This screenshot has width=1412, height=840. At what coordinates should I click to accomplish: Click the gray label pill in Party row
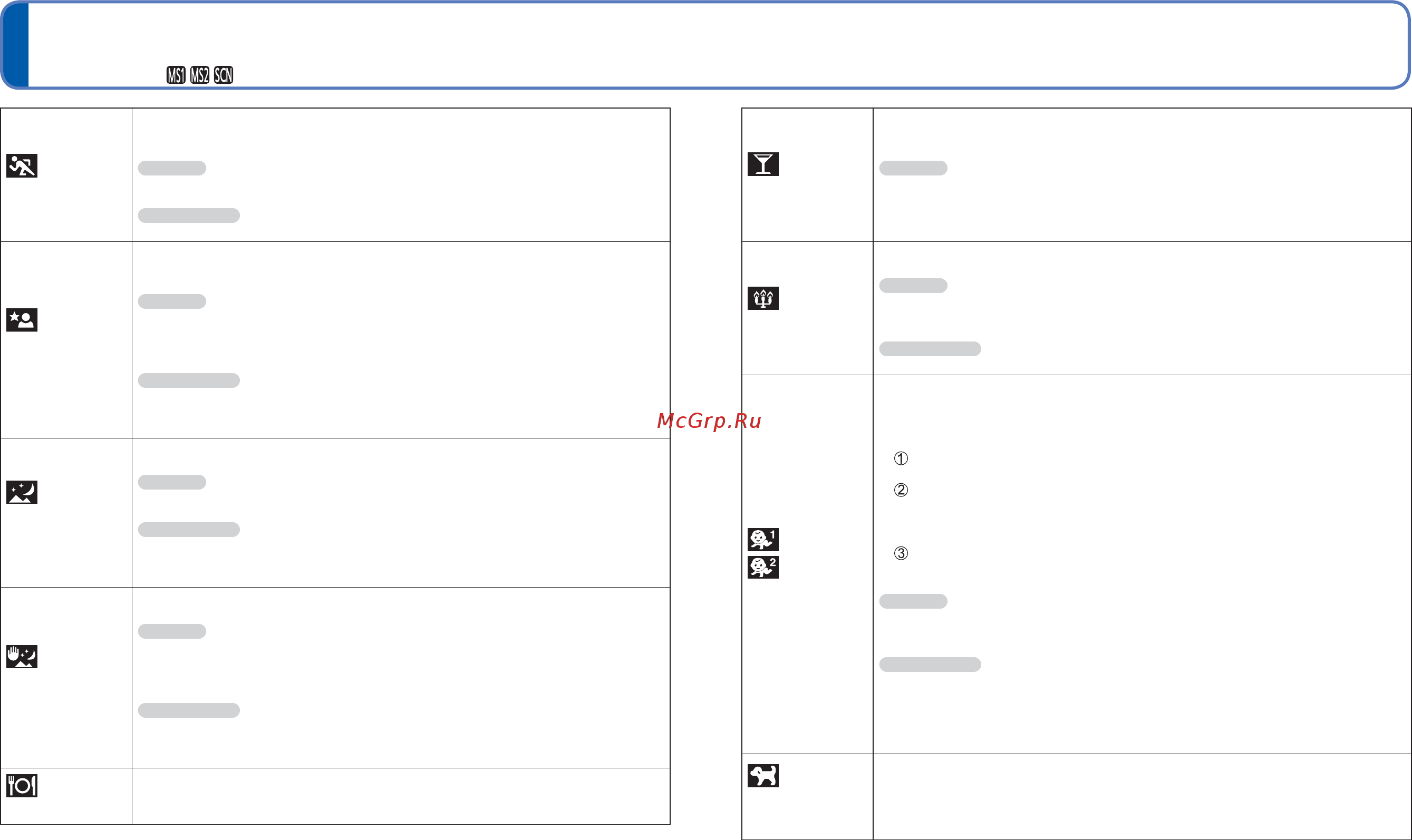pos(913,168)
